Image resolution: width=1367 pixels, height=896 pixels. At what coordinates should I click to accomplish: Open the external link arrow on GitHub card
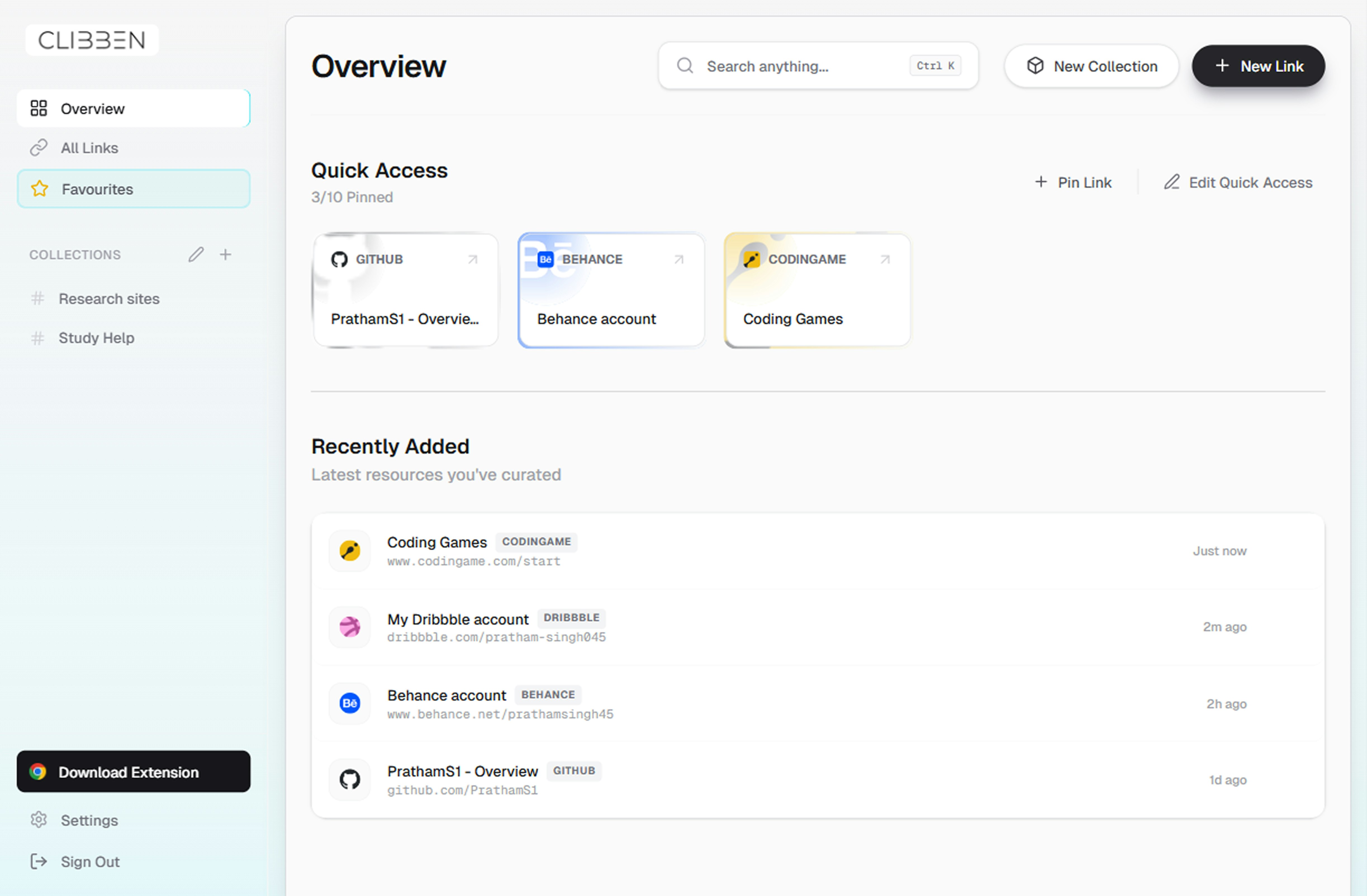[473, 259]
